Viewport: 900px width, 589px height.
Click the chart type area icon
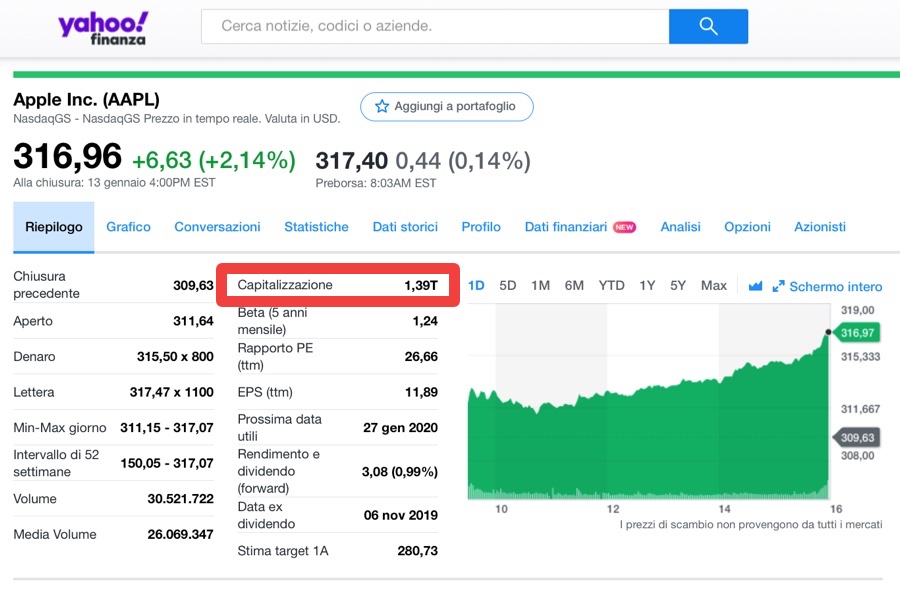tap(755, 286)
